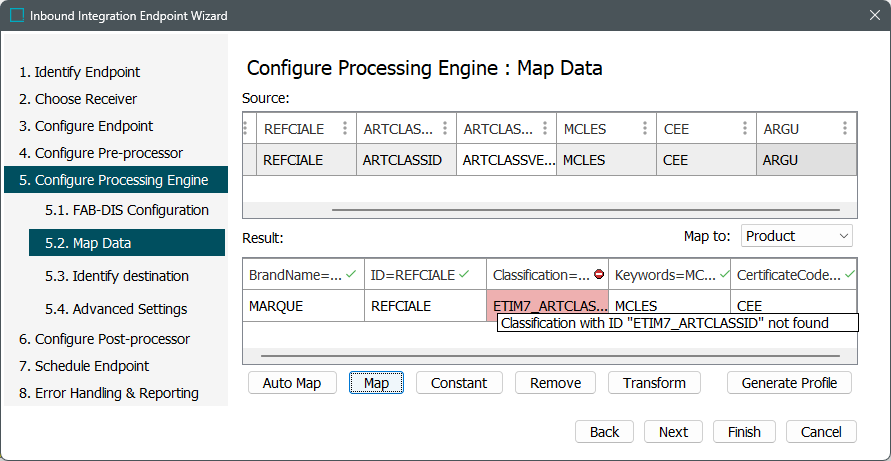Select step 5.3 Identify destination

[x=116, y=276]
